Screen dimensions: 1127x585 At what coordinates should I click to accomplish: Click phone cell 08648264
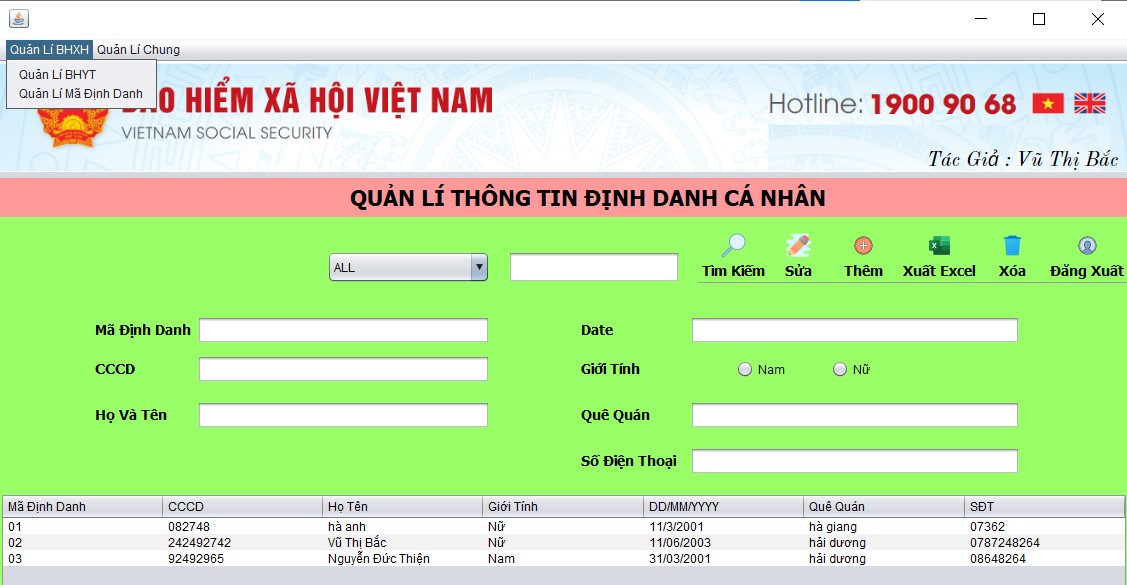1044,558
